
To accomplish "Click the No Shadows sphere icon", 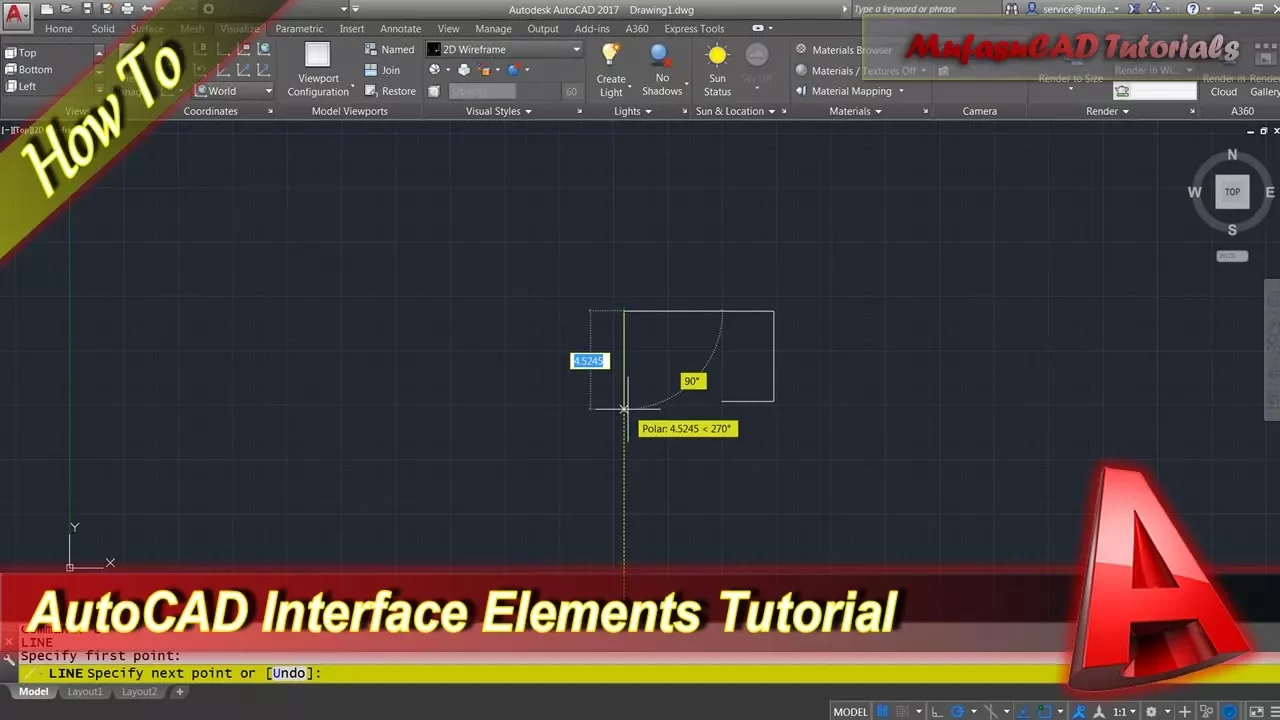I will [x=661, y=55].
